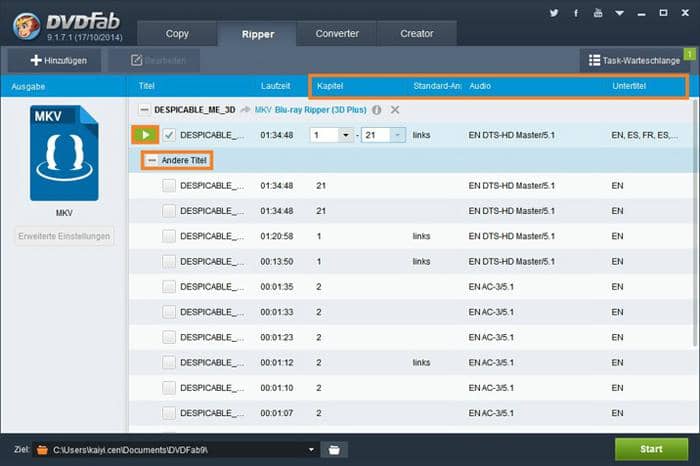Check the title with runtime 00:01:12
The image size is (700, 466).
169,362
